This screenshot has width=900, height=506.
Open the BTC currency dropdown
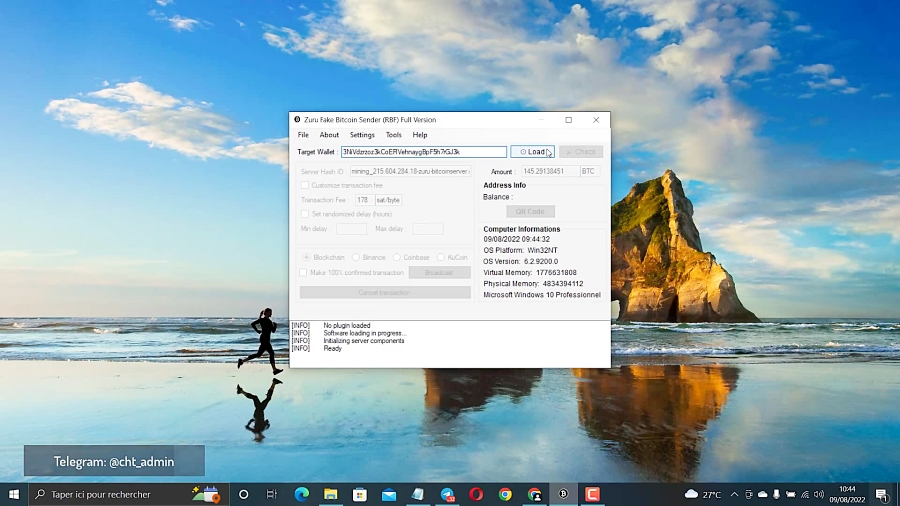[589, 171]
